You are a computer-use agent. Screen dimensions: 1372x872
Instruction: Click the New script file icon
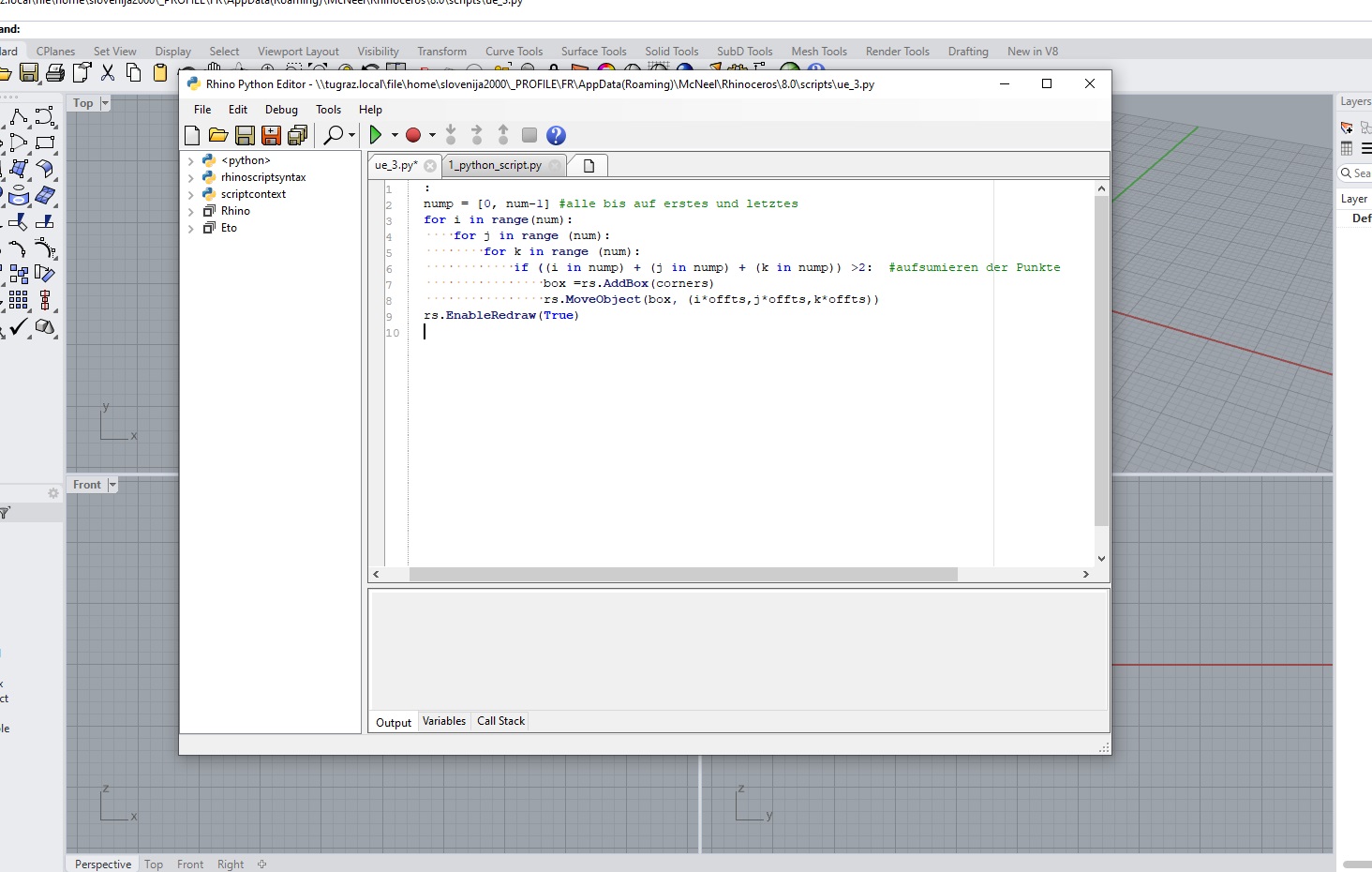[x=192, y=135]
